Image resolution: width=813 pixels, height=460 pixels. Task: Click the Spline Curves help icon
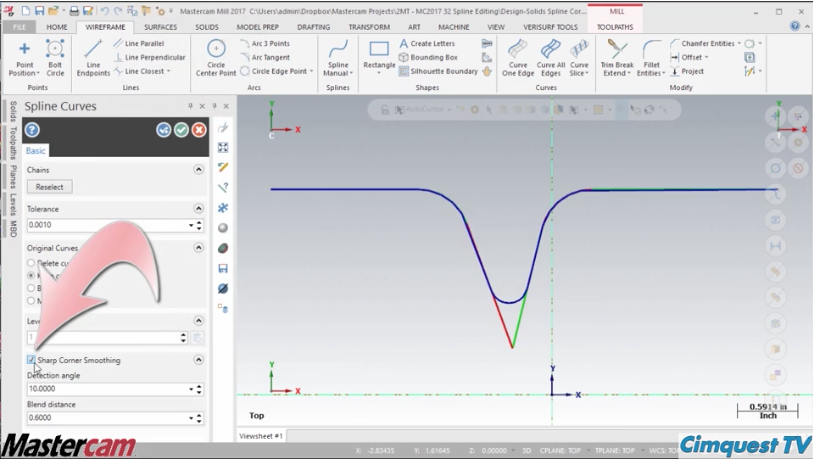coord(32,130)
